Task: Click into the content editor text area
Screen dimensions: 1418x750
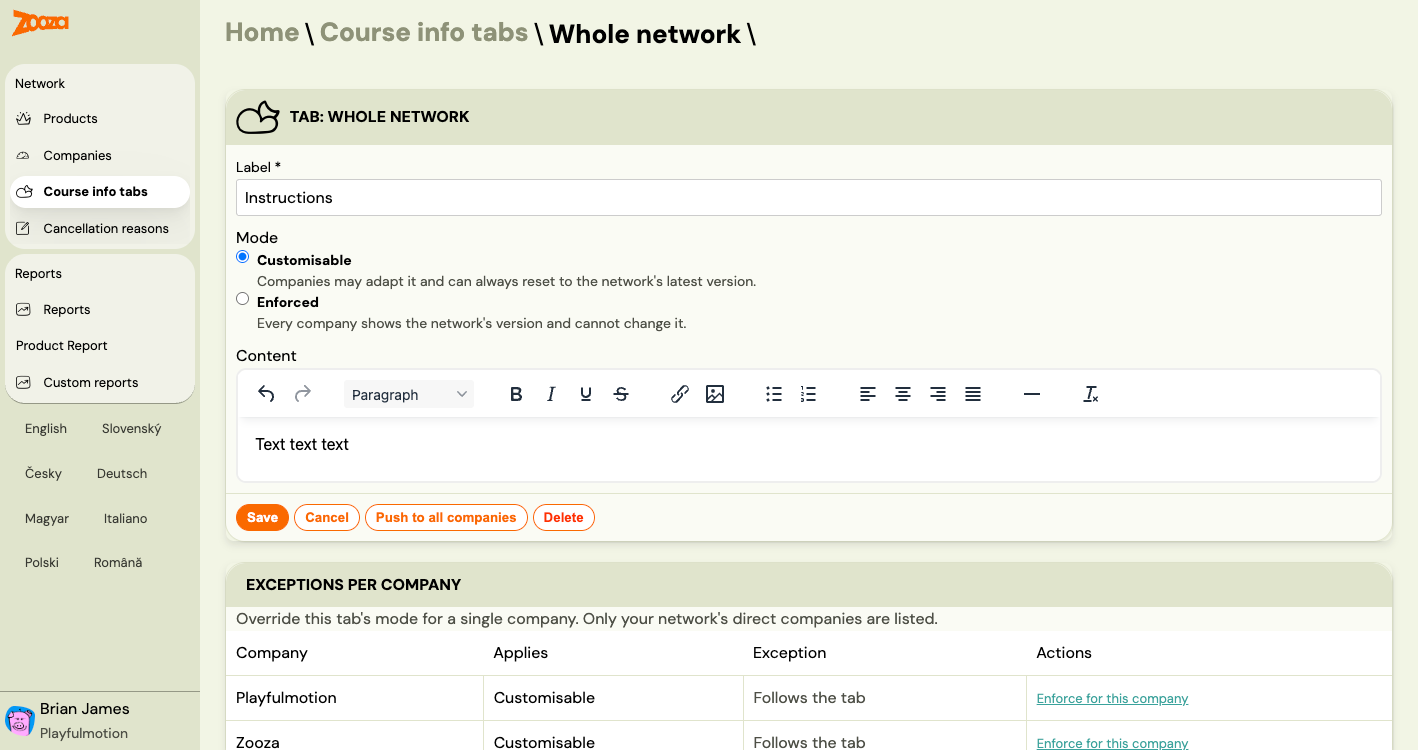Action: click(809, 448)
